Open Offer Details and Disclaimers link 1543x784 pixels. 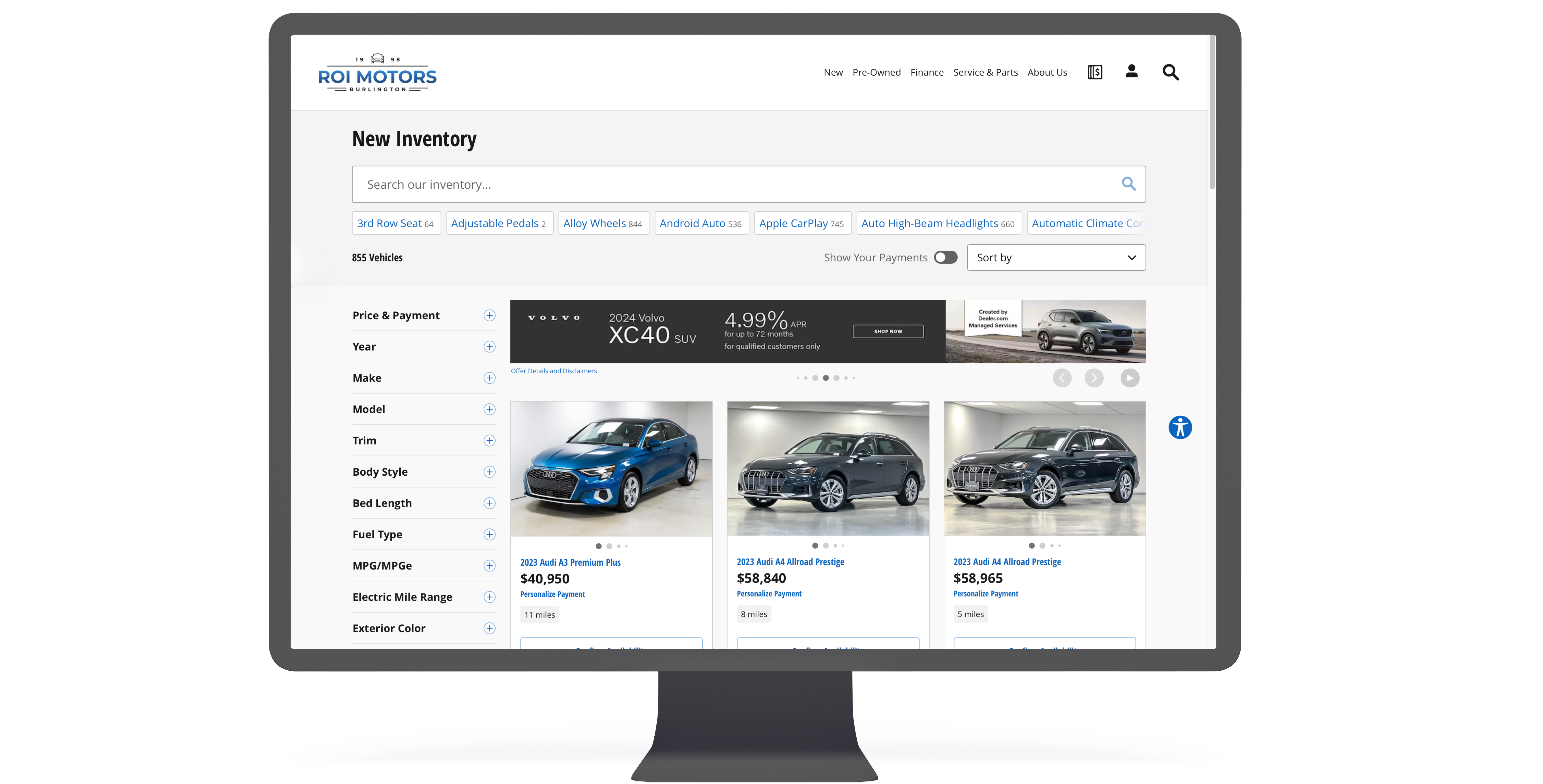[x=553, y=371]
